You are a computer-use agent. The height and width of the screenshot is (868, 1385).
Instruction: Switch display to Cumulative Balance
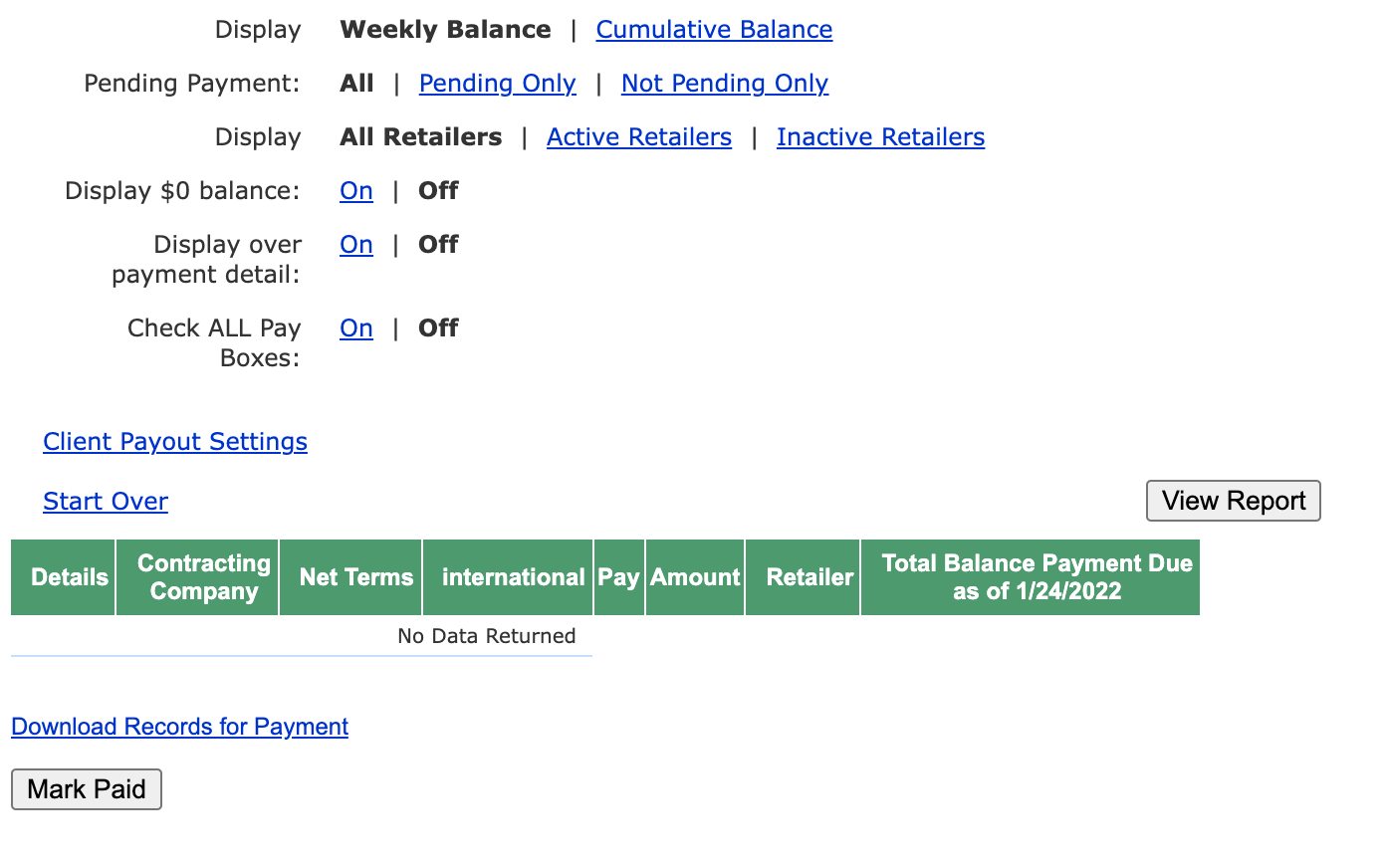coord(714,30)
